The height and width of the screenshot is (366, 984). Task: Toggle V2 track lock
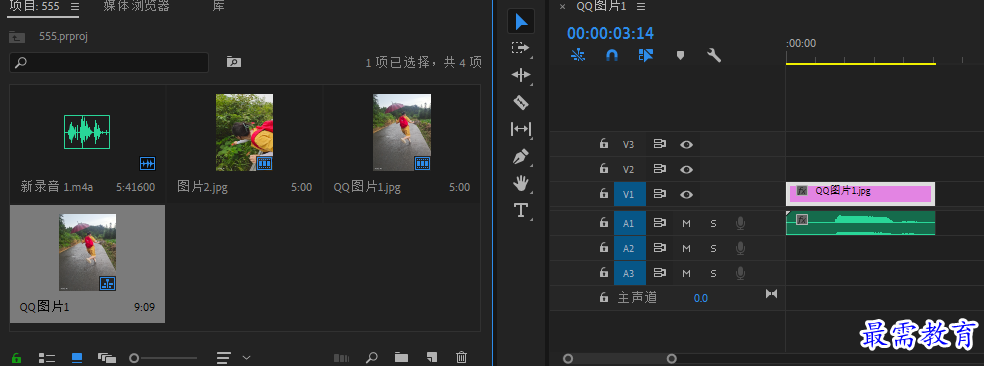tap(604, 169)
